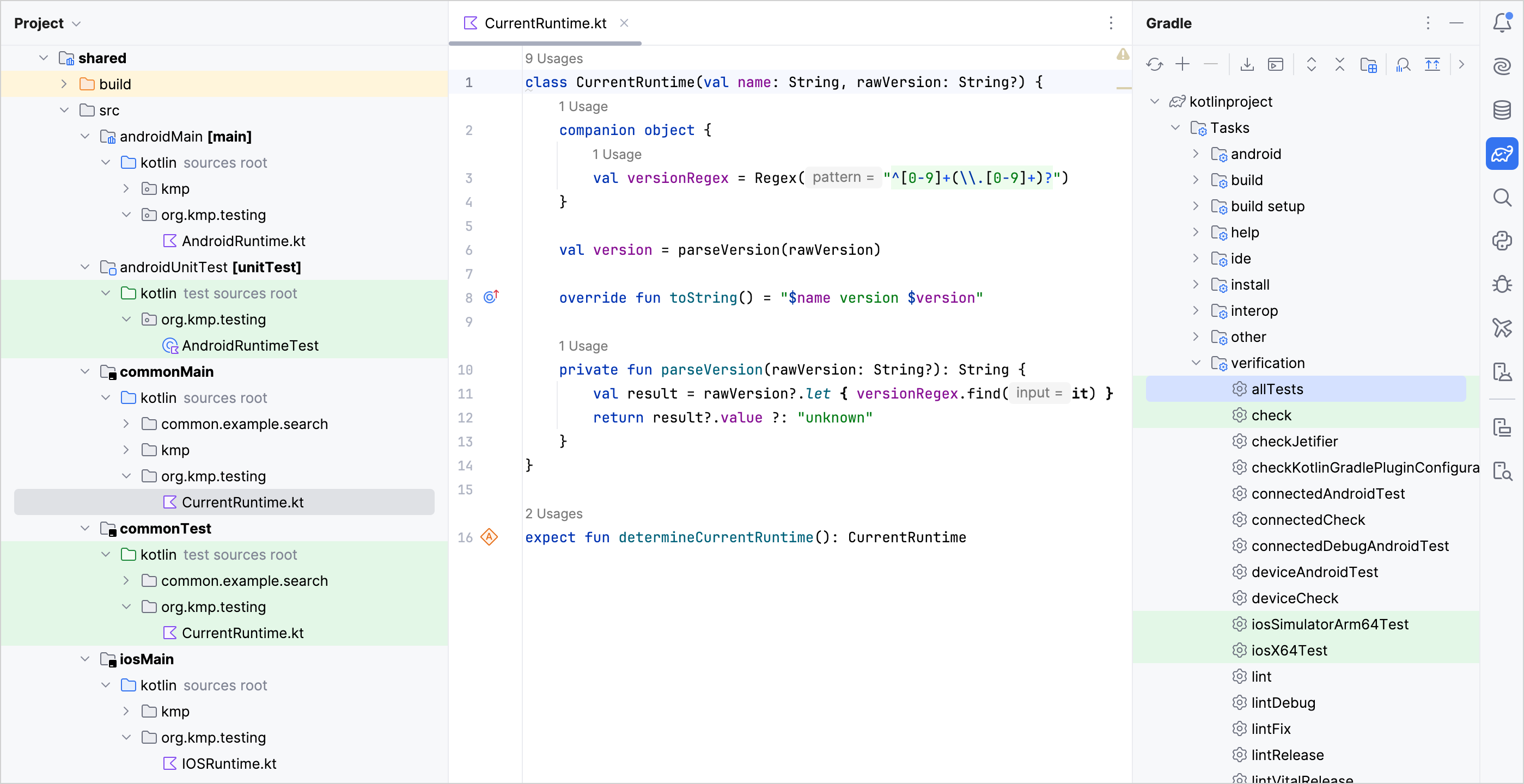Viewport: 1524px width, 784px height.
Task: Collapse the shared node in Project view
Action: (x=43, y=57)
